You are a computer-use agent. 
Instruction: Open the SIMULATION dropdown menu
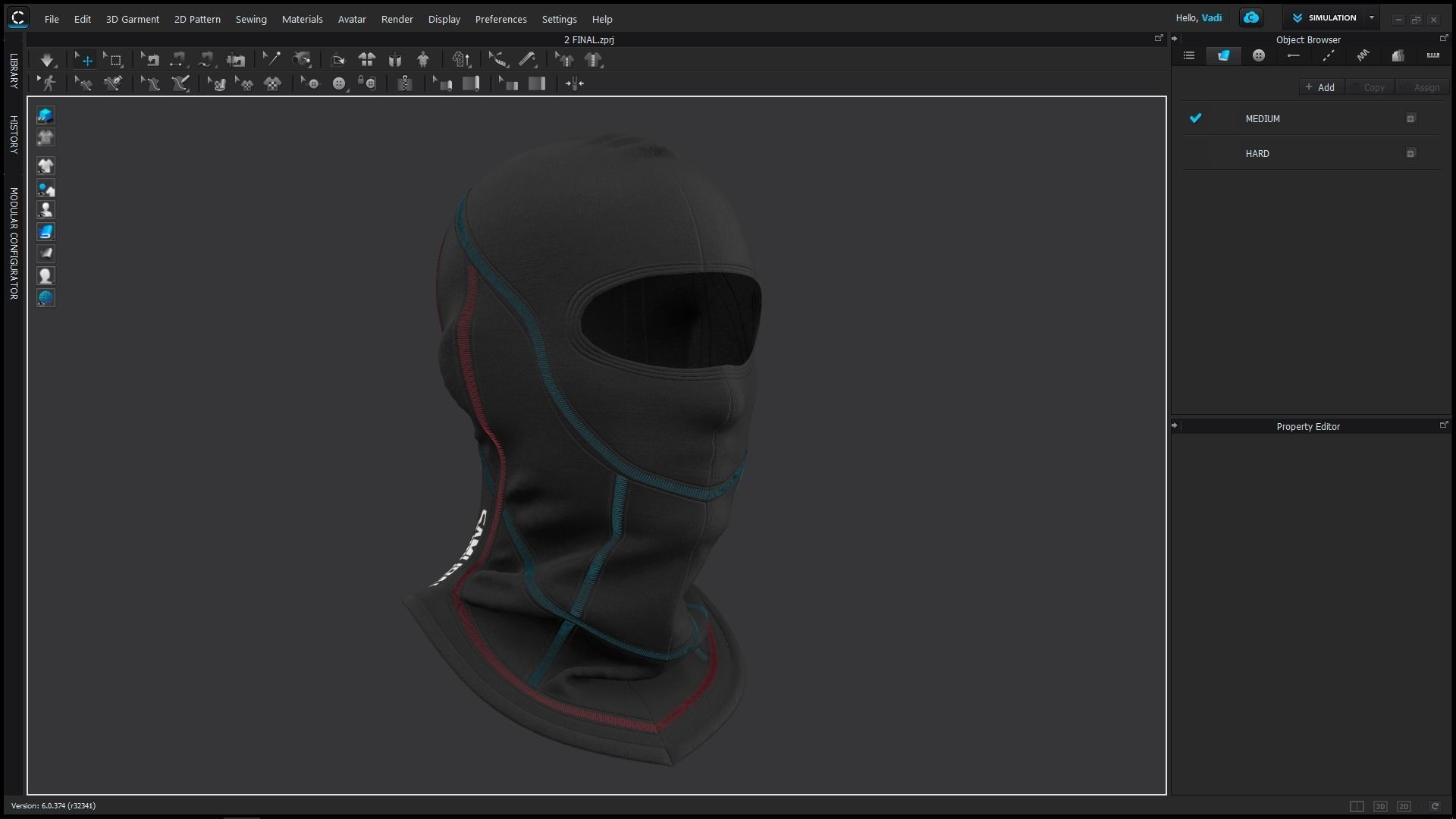[x=1371, y=17]
